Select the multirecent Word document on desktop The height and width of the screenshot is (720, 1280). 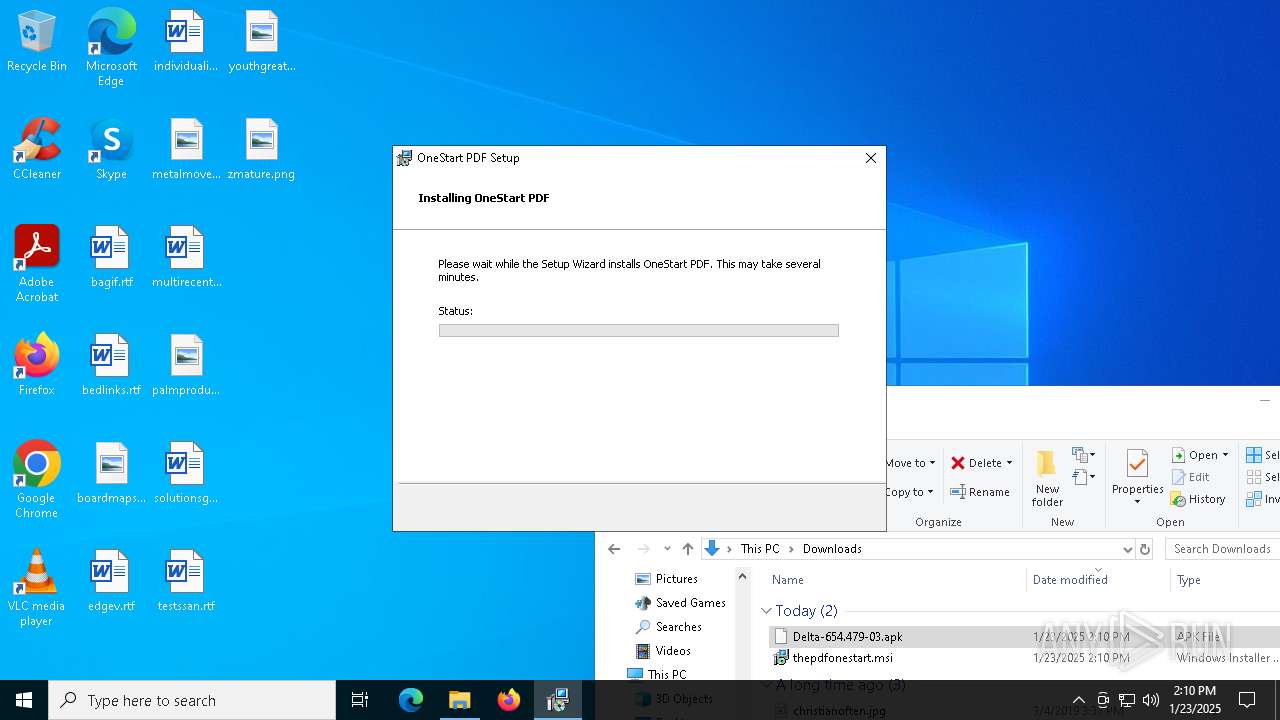tap(186, 258)
